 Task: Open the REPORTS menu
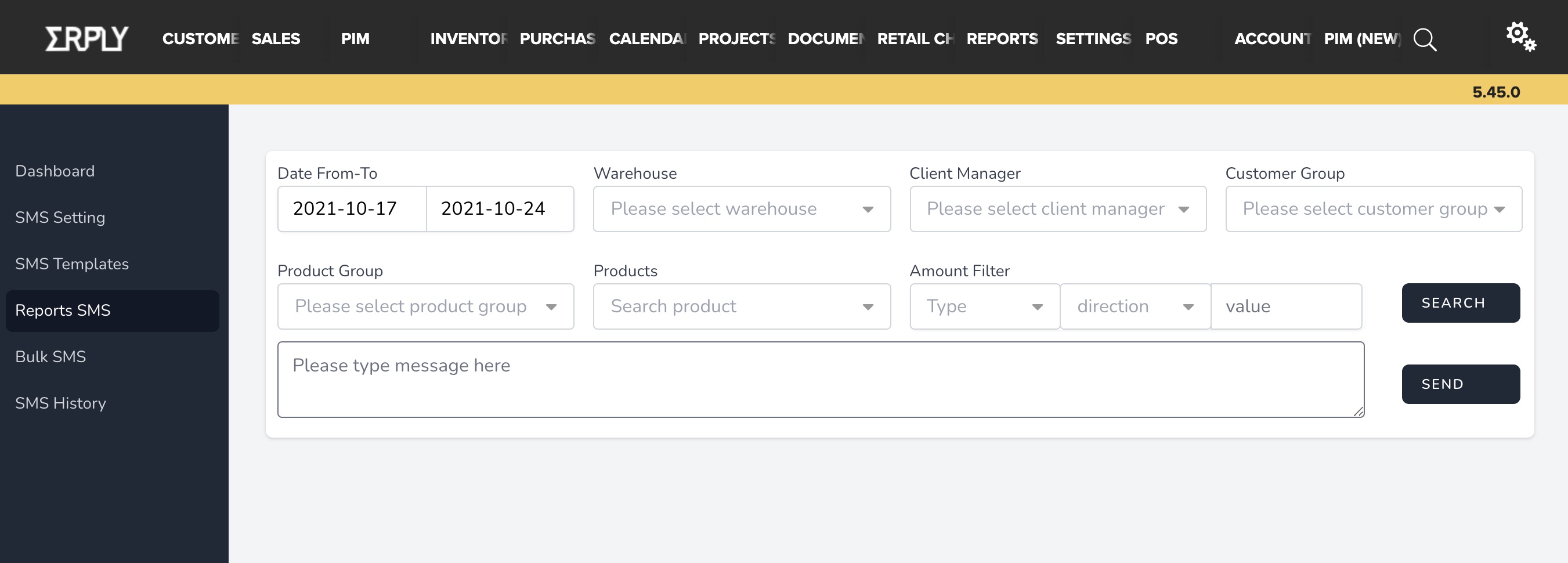[1002, 38]
